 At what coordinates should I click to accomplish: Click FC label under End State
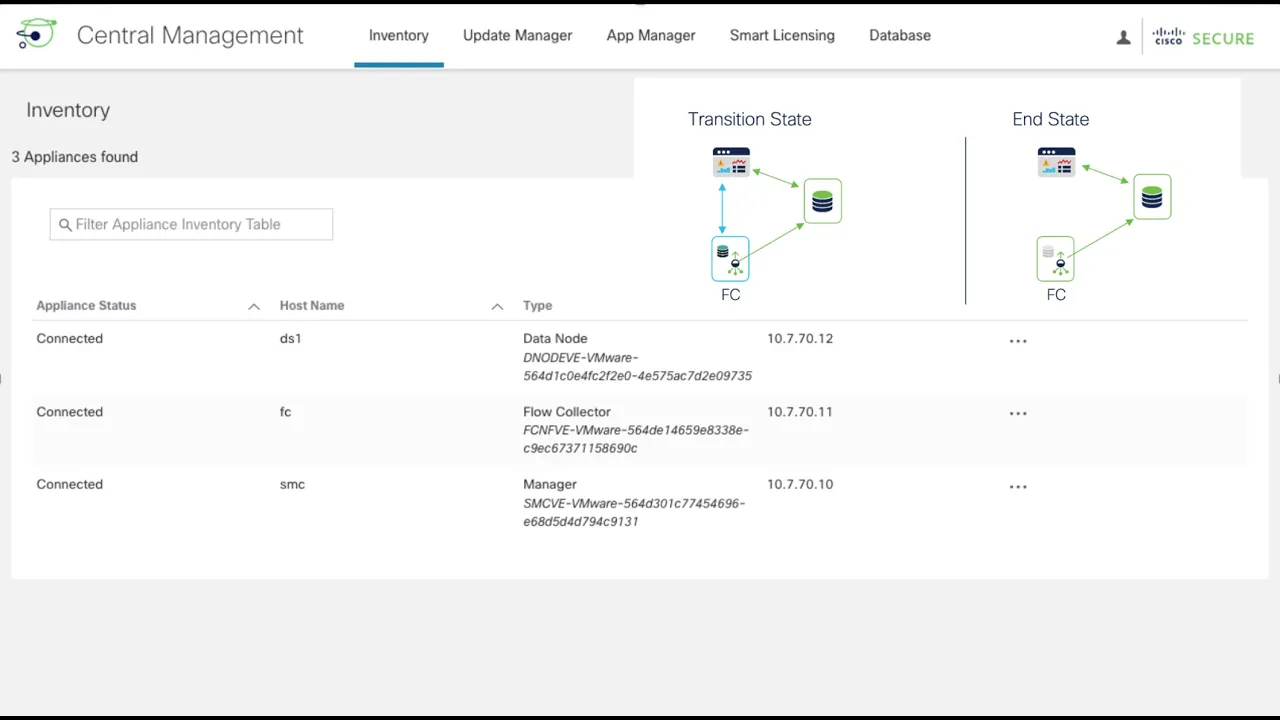tap(1056, 295)
